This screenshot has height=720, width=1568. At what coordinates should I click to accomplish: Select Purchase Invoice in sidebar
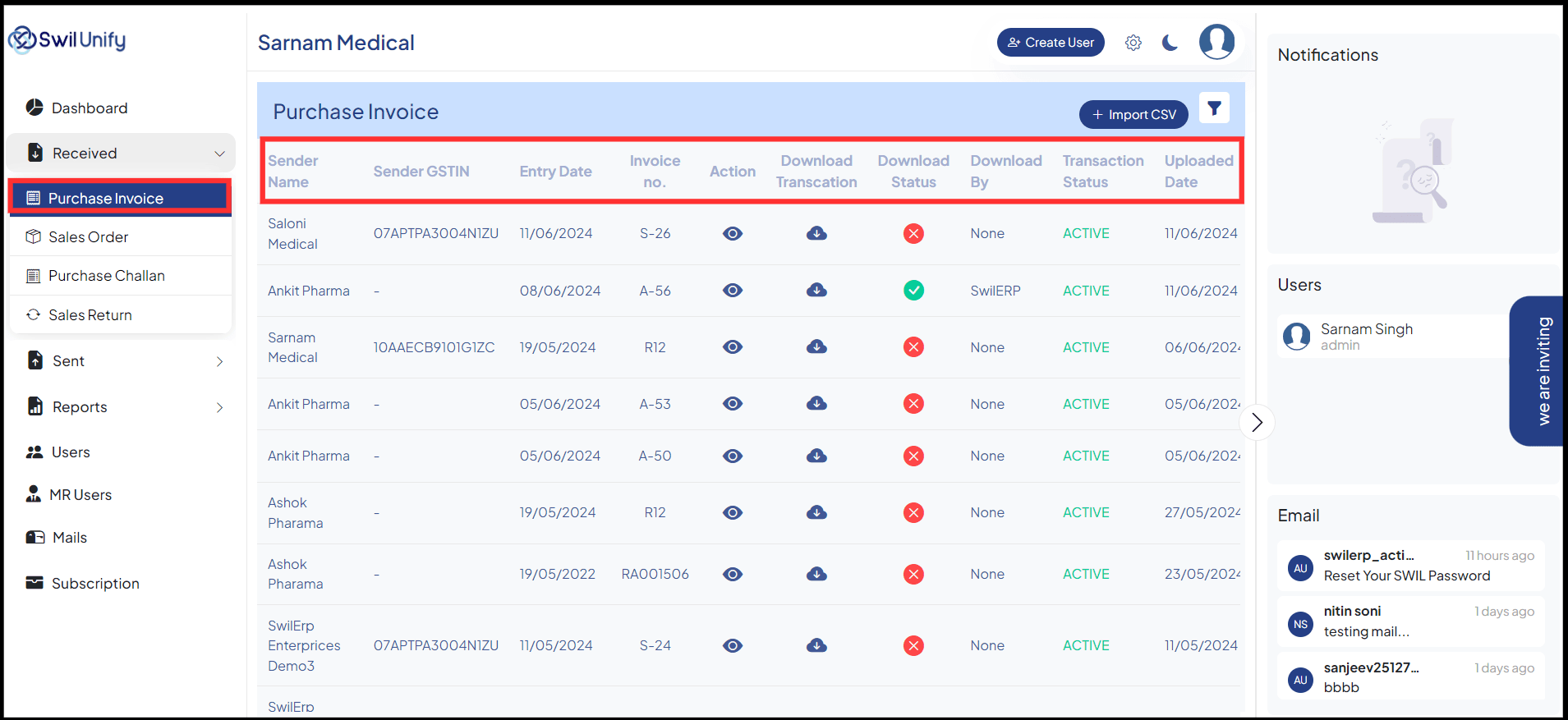coord(120,198)
